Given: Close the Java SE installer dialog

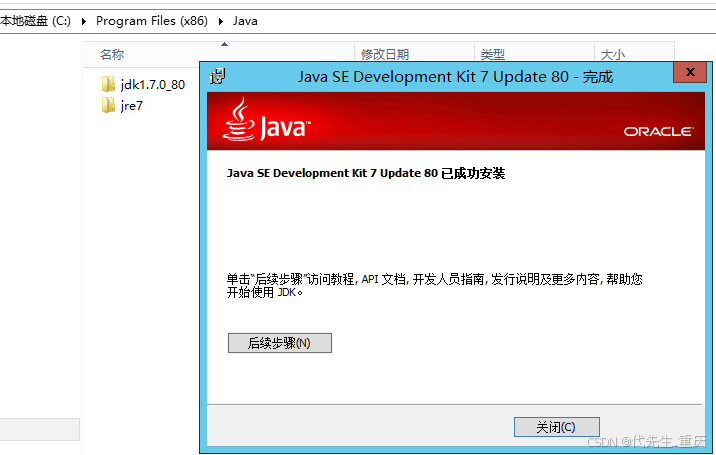Looking at the screenshot, I should (690, 72).
